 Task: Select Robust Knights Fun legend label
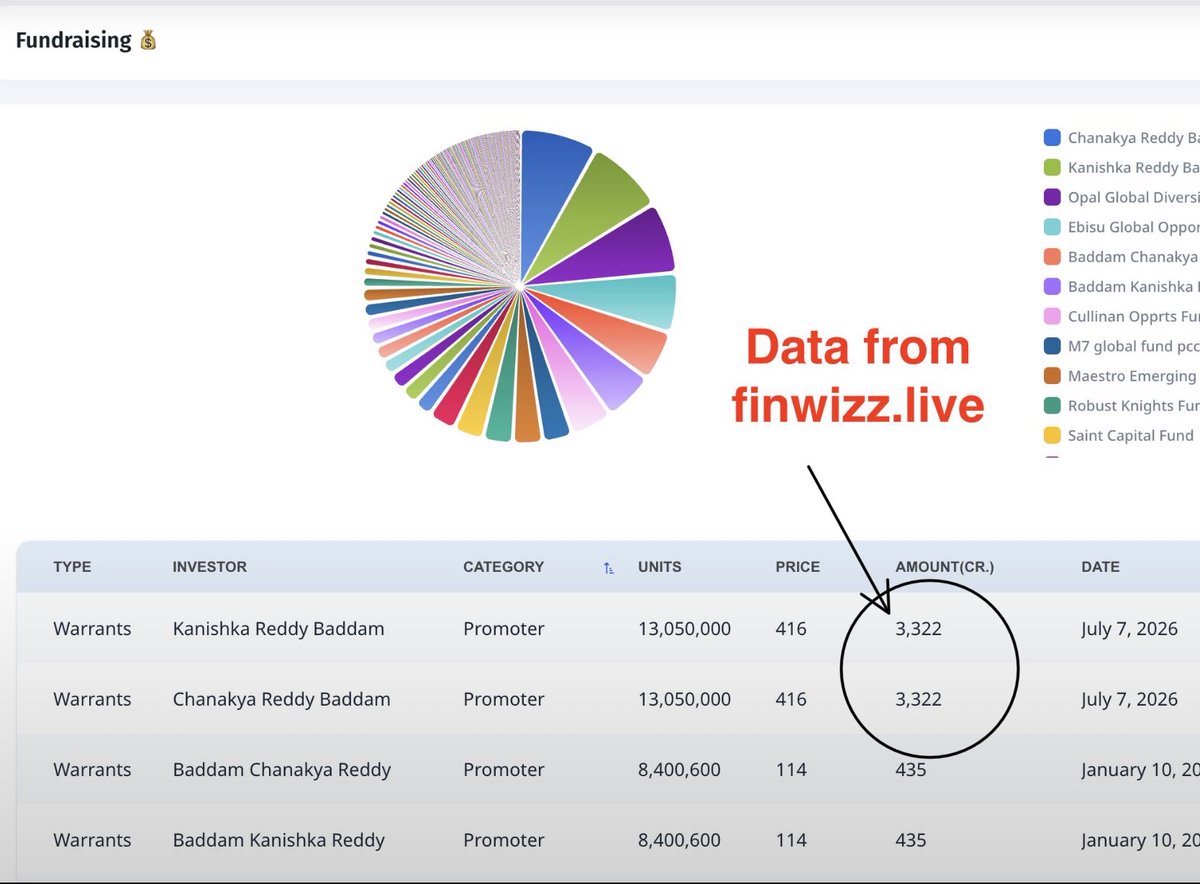(1133, 406)
